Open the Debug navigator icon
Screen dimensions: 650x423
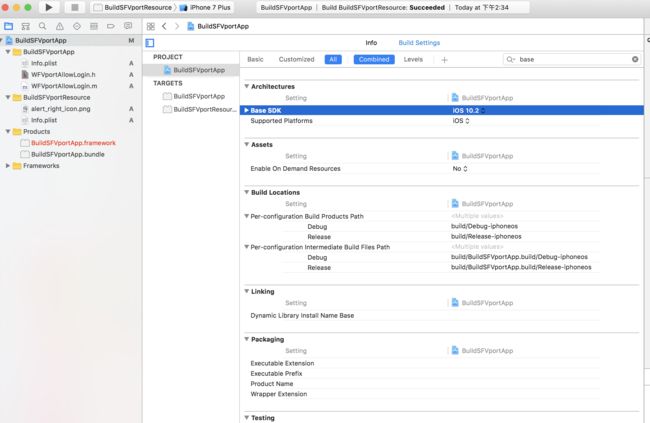pos(94,26)
